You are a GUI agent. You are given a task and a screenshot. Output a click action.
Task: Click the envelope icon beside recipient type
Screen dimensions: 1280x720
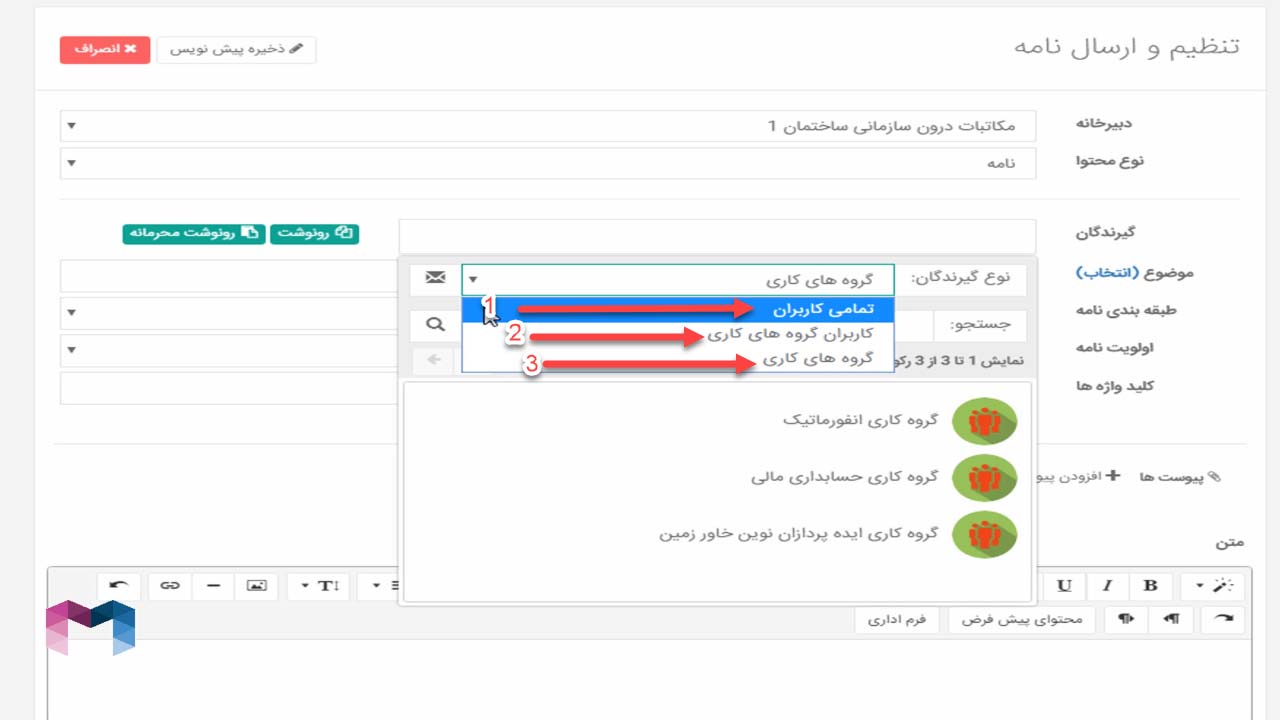pyautogui.click(x=435, y=278)
